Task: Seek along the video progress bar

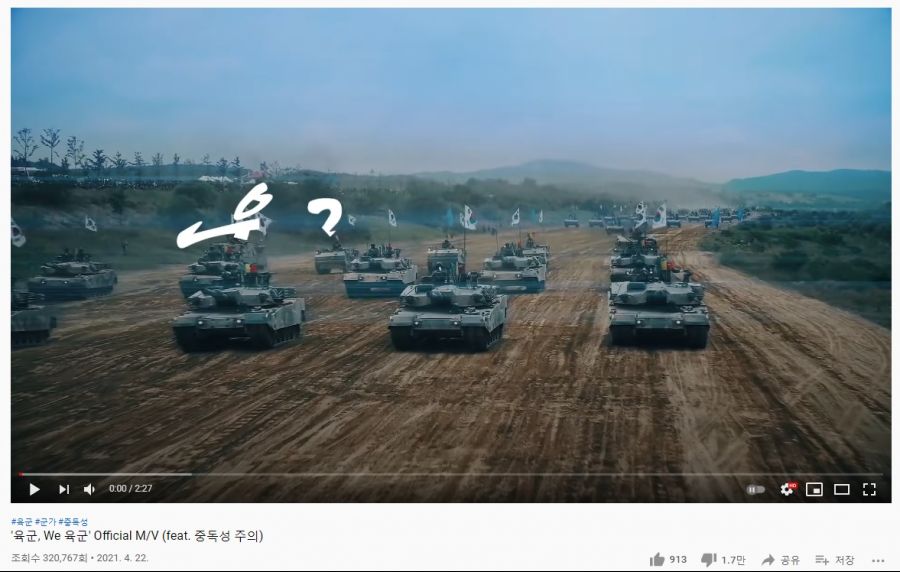Action: (x=451, y=474)
